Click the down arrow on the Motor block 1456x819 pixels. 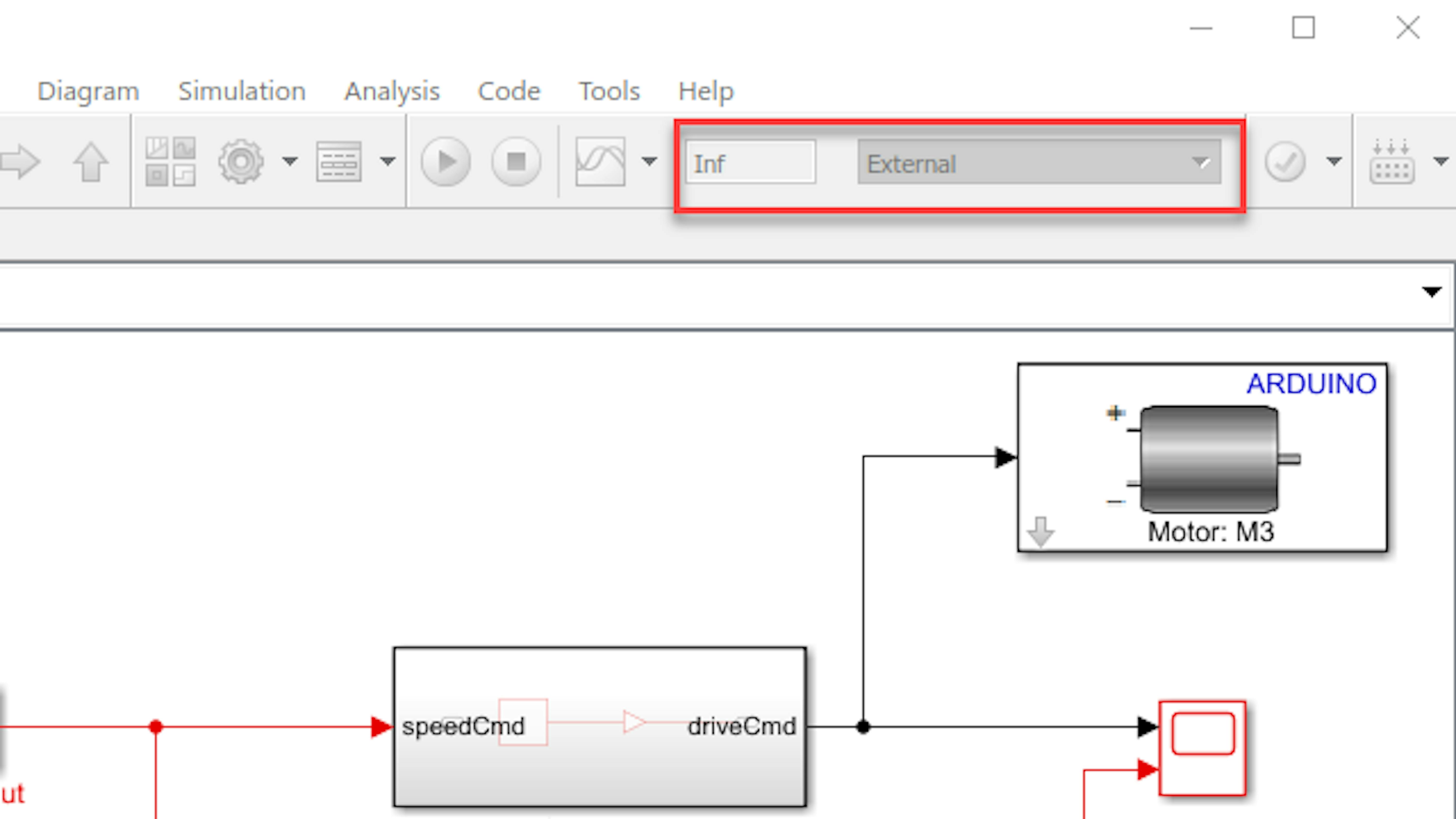[1040, 532]
